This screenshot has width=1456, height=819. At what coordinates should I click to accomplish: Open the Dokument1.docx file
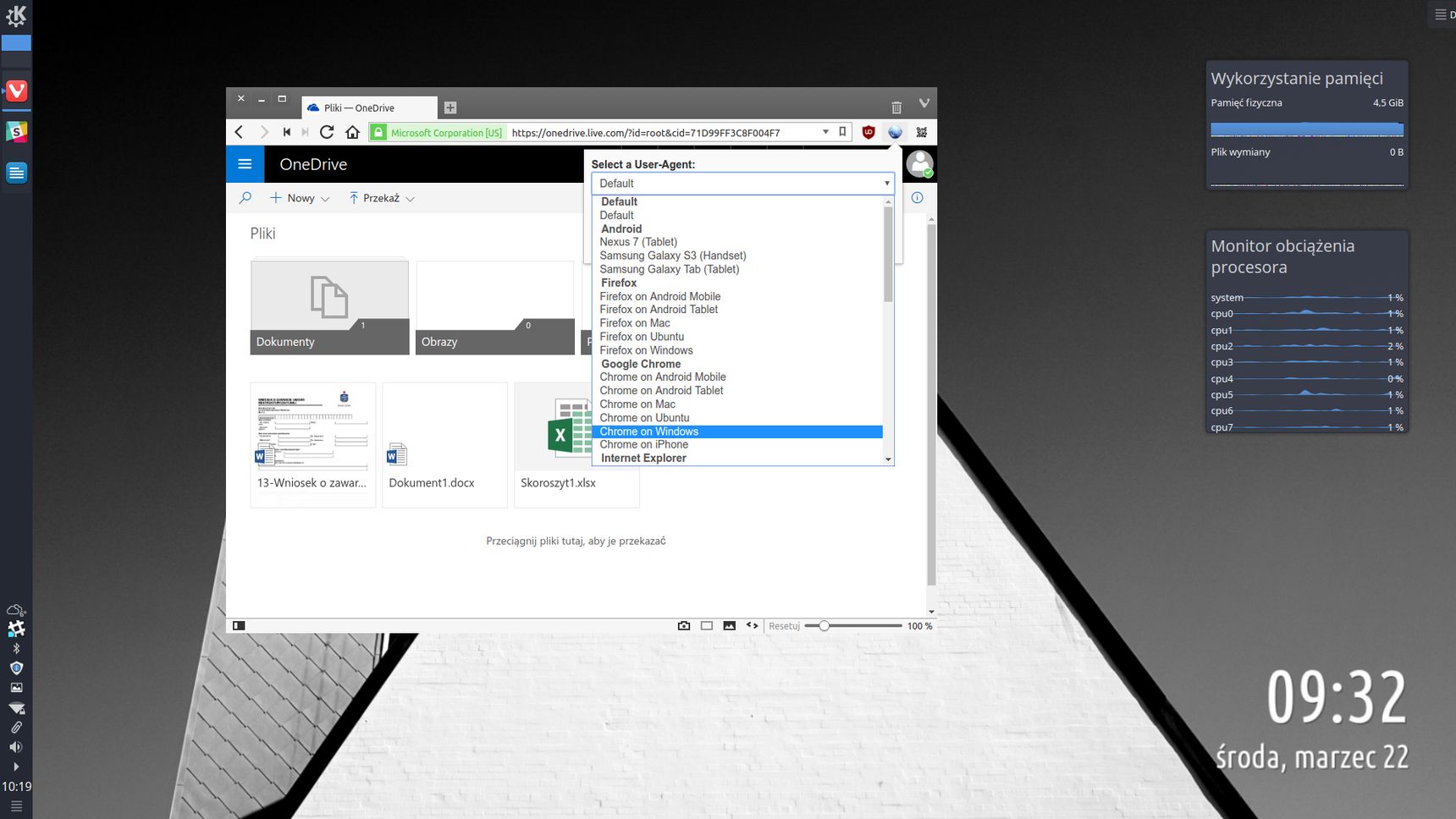pyautogui.click(x=444, y=444)
